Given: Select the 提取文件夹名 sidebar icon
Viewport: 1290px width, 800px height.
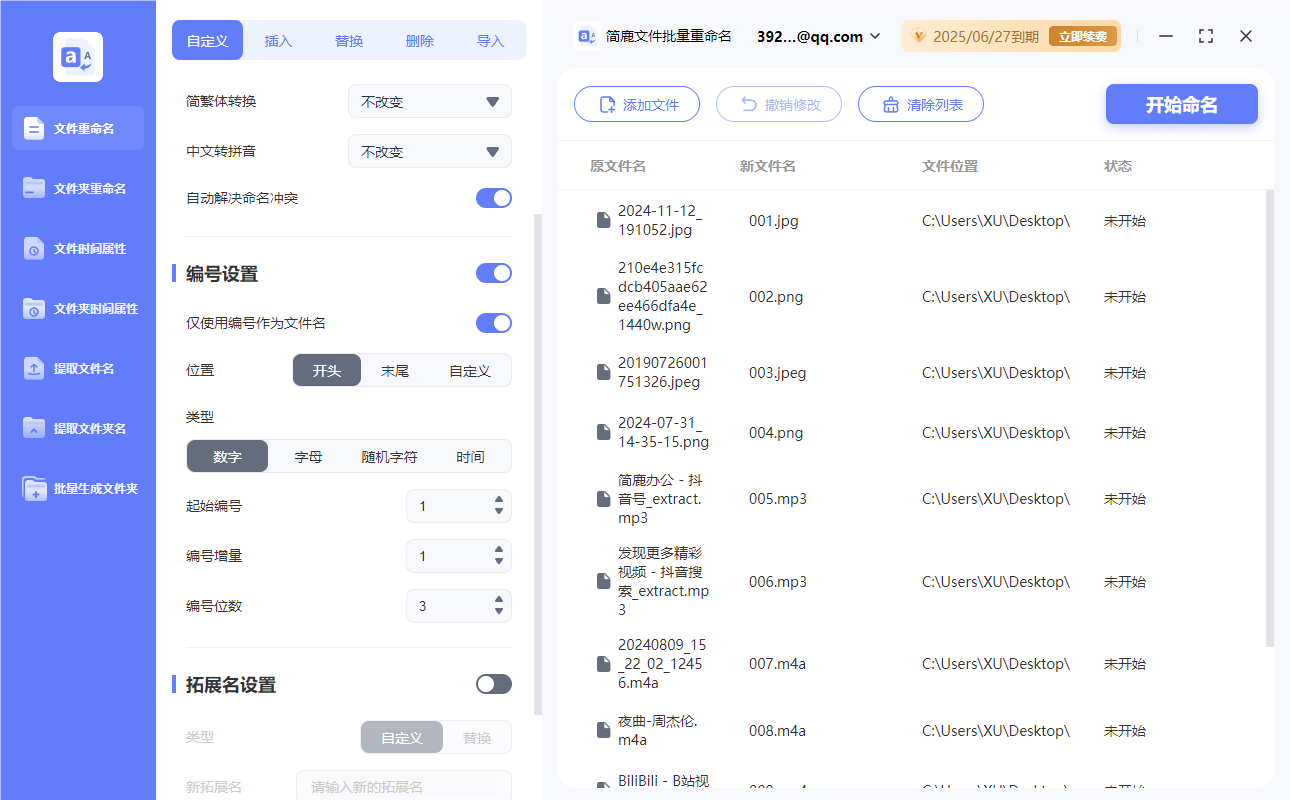Looking at the screenshot, I should (34, 428).
